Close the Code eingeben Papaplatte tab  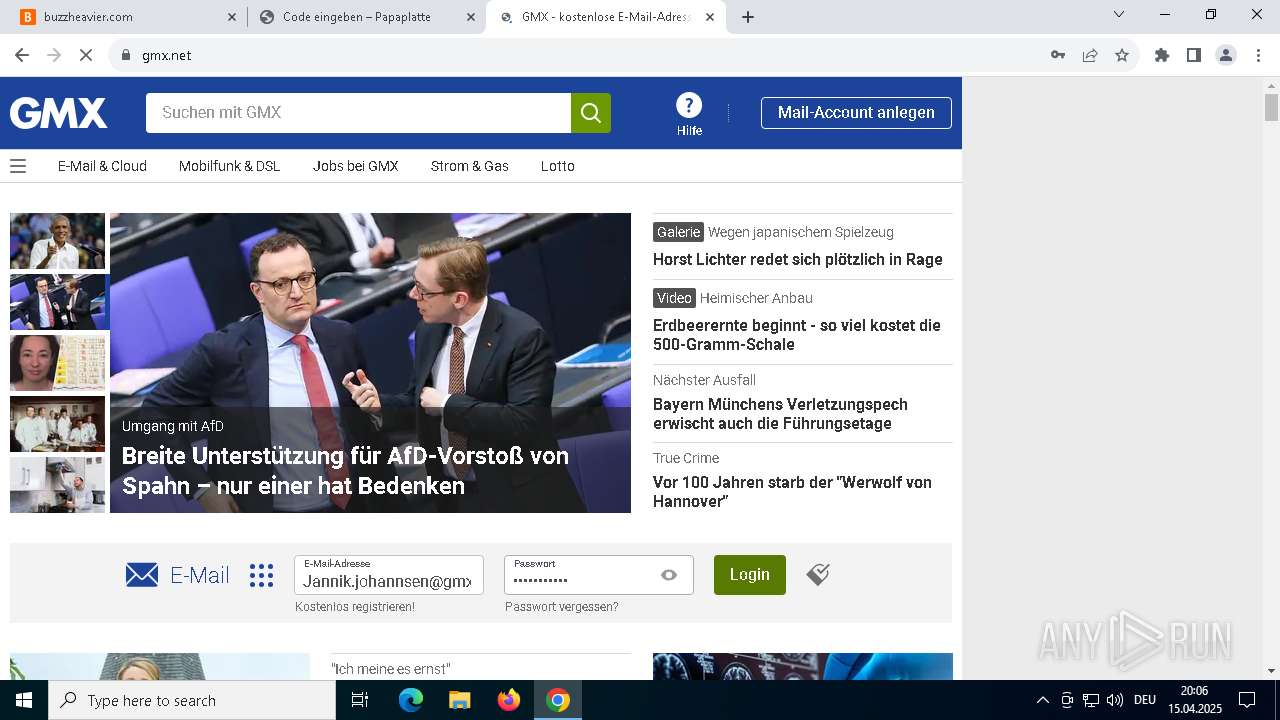click(x=471, y=17)
